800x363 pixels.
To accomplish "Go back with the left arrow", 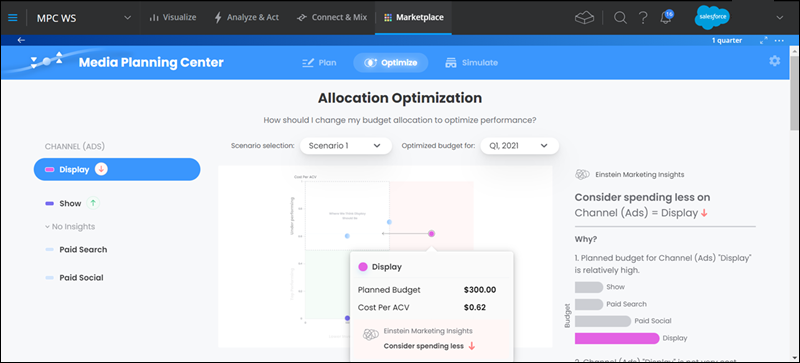I will pyautogui.click(x=21, y=40).
